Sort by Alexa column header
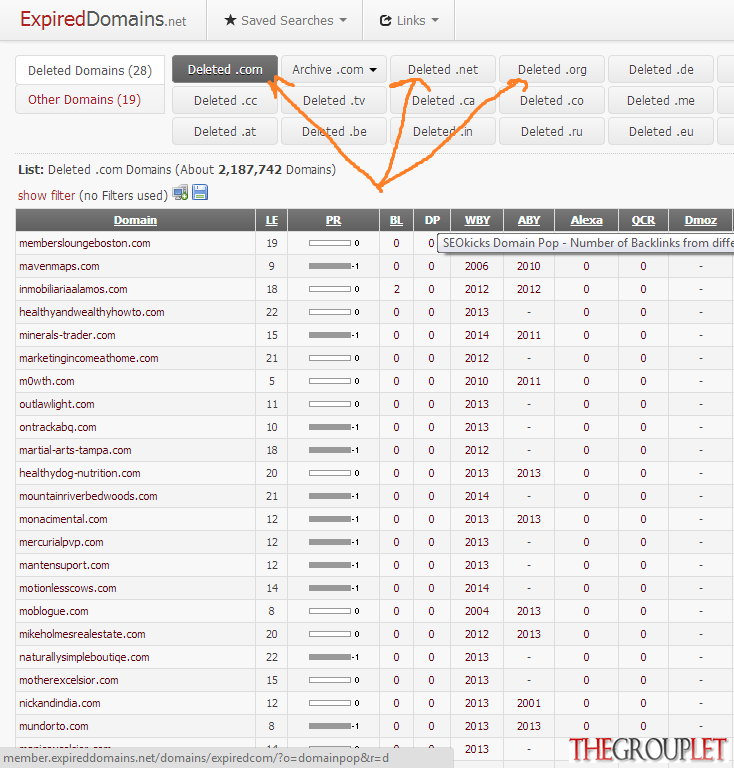 point(586,220)
